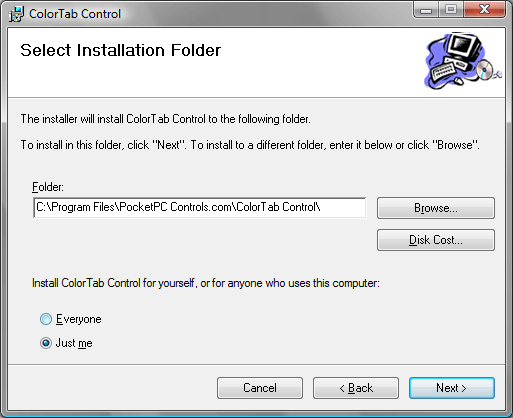The height and width of the screenshot is (418, 513).
Task: Click the Folder: label
Action: pyautogui.click(x=48, y=187)
